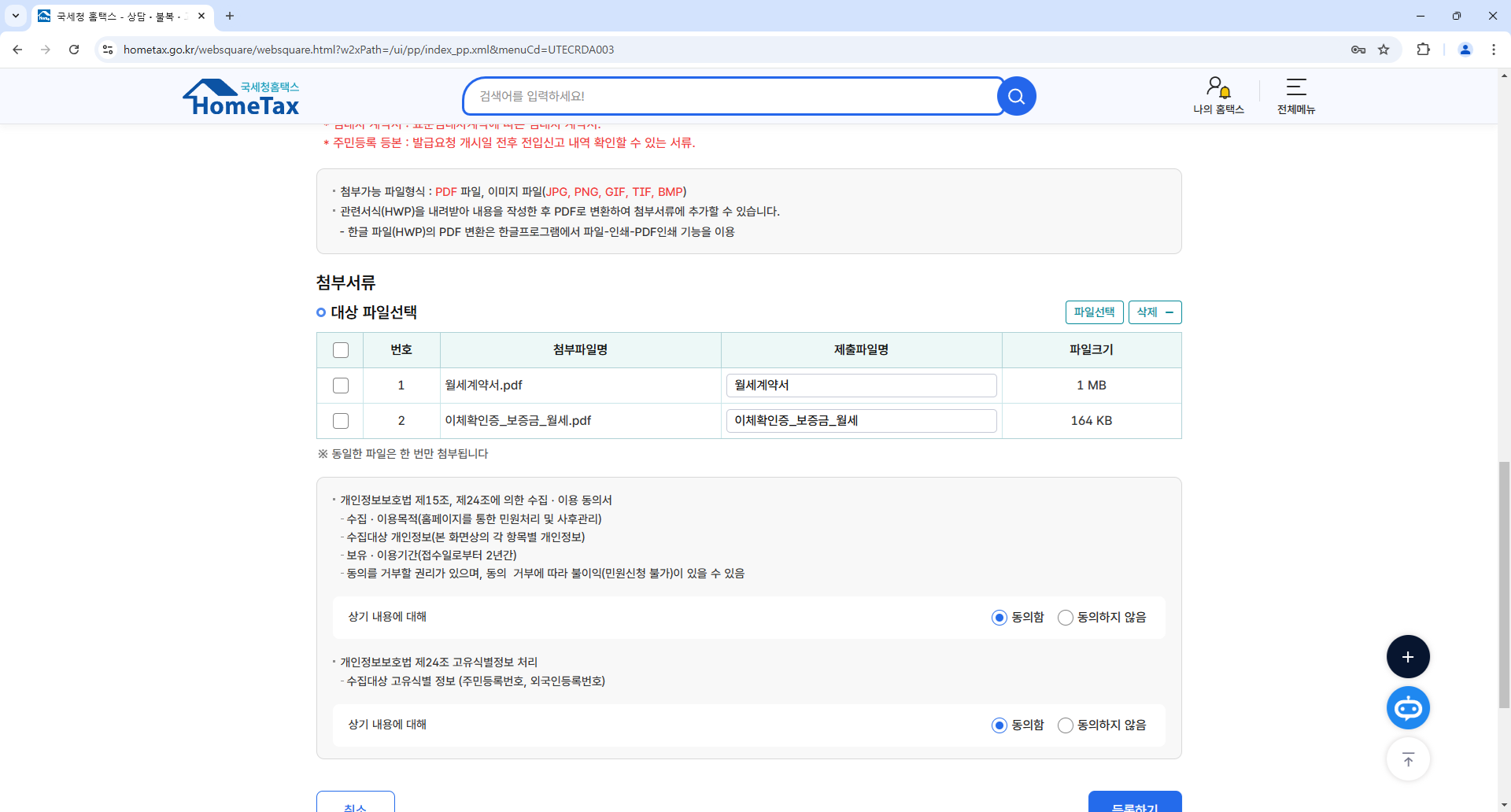Open 나의 홈택스 user icon
The image size is (1511, 812).
pos(1218,96)
